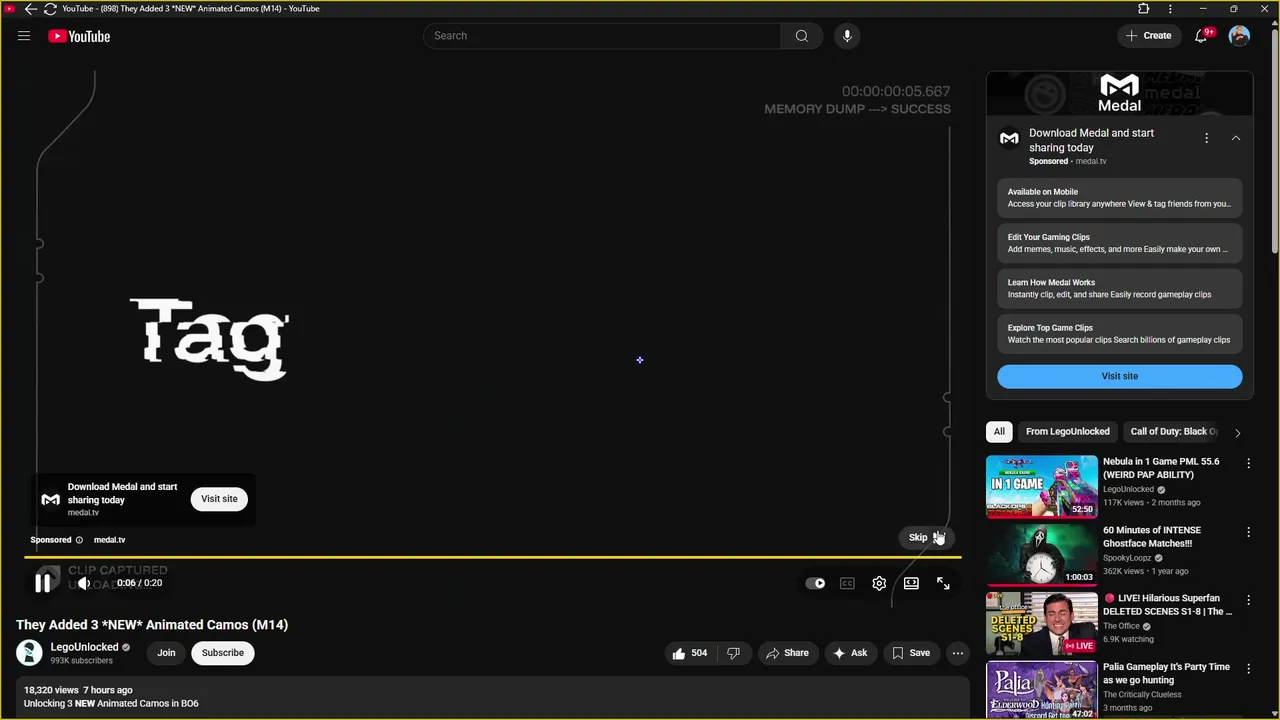Focus the YouTube search field
The height and width of the screenshot is (720, 1280).
click(602, 36)
